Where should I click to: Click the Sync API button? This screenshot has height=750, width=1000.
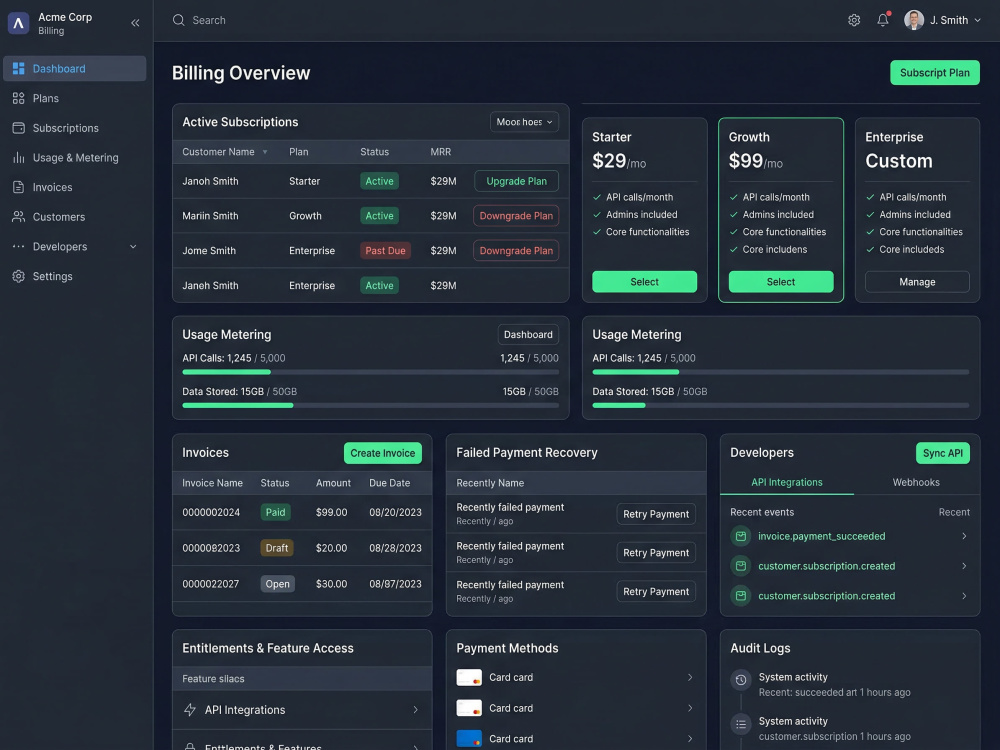point(943,453)
